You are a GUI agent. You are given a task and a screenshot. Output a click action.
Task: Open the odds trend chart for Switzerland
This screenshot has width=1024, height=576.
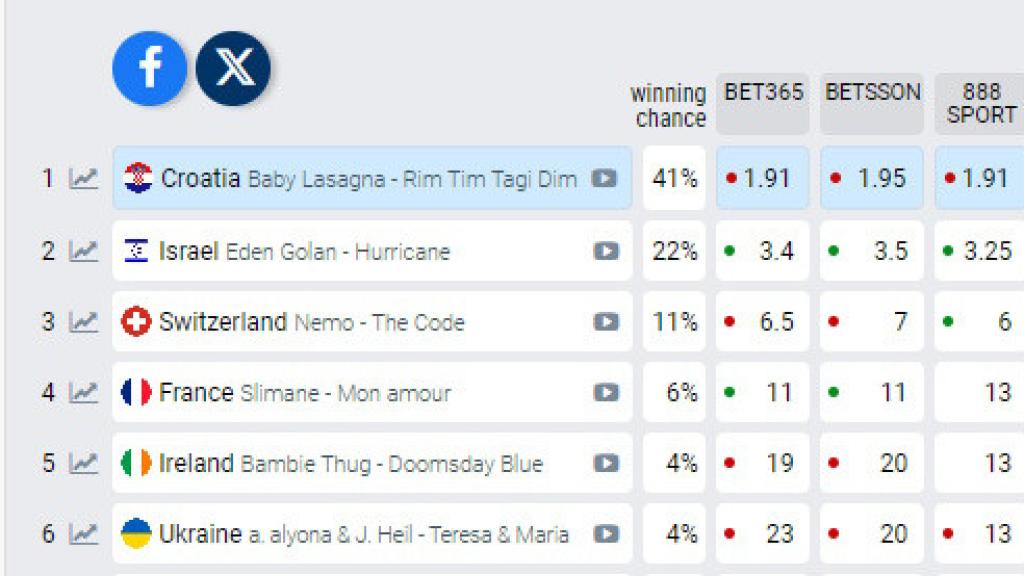[84, 322]
